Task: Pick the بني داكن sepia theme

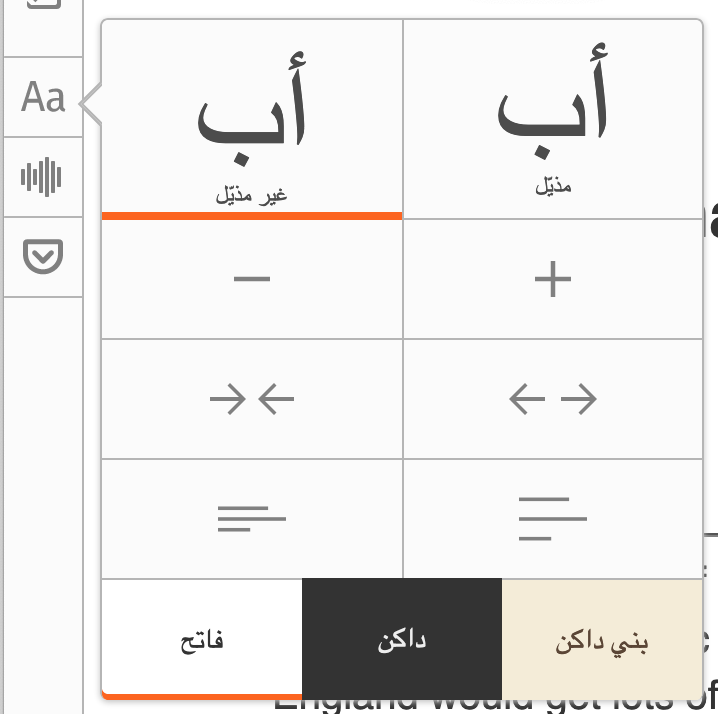Action: [x=602, y=640]
